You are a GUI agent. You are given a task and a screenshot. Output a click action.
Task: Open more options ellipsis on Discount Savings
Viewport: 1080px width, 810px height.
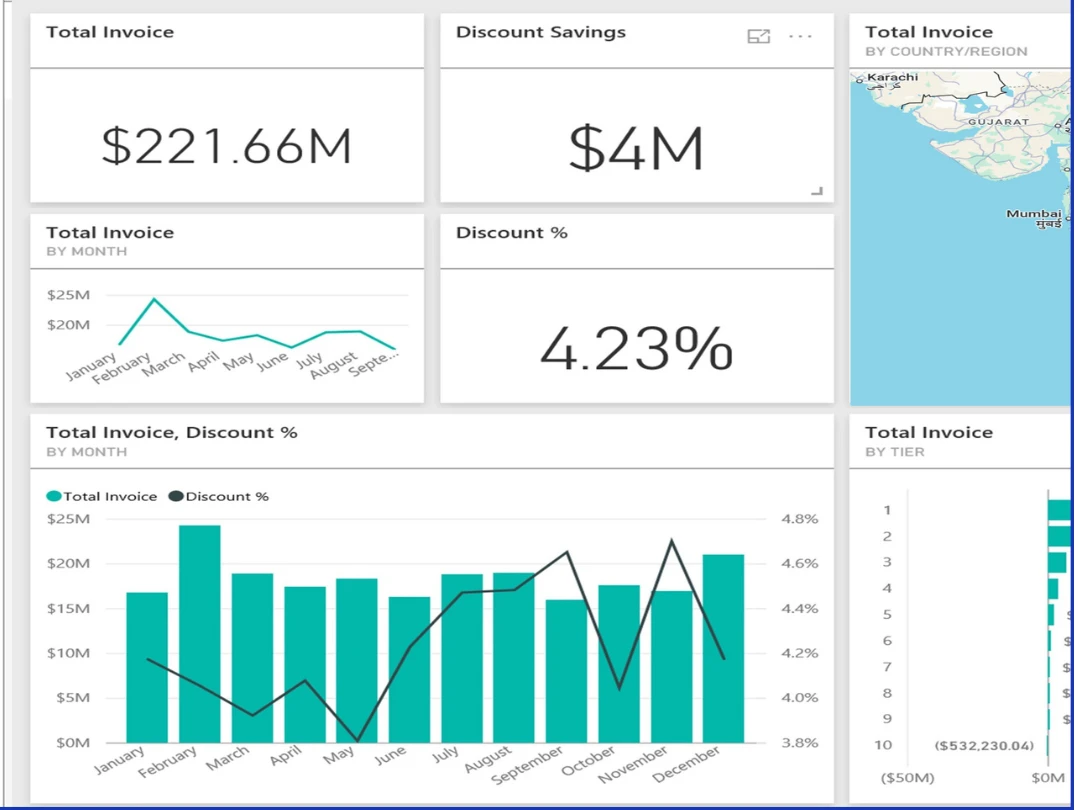click(800, 36)
